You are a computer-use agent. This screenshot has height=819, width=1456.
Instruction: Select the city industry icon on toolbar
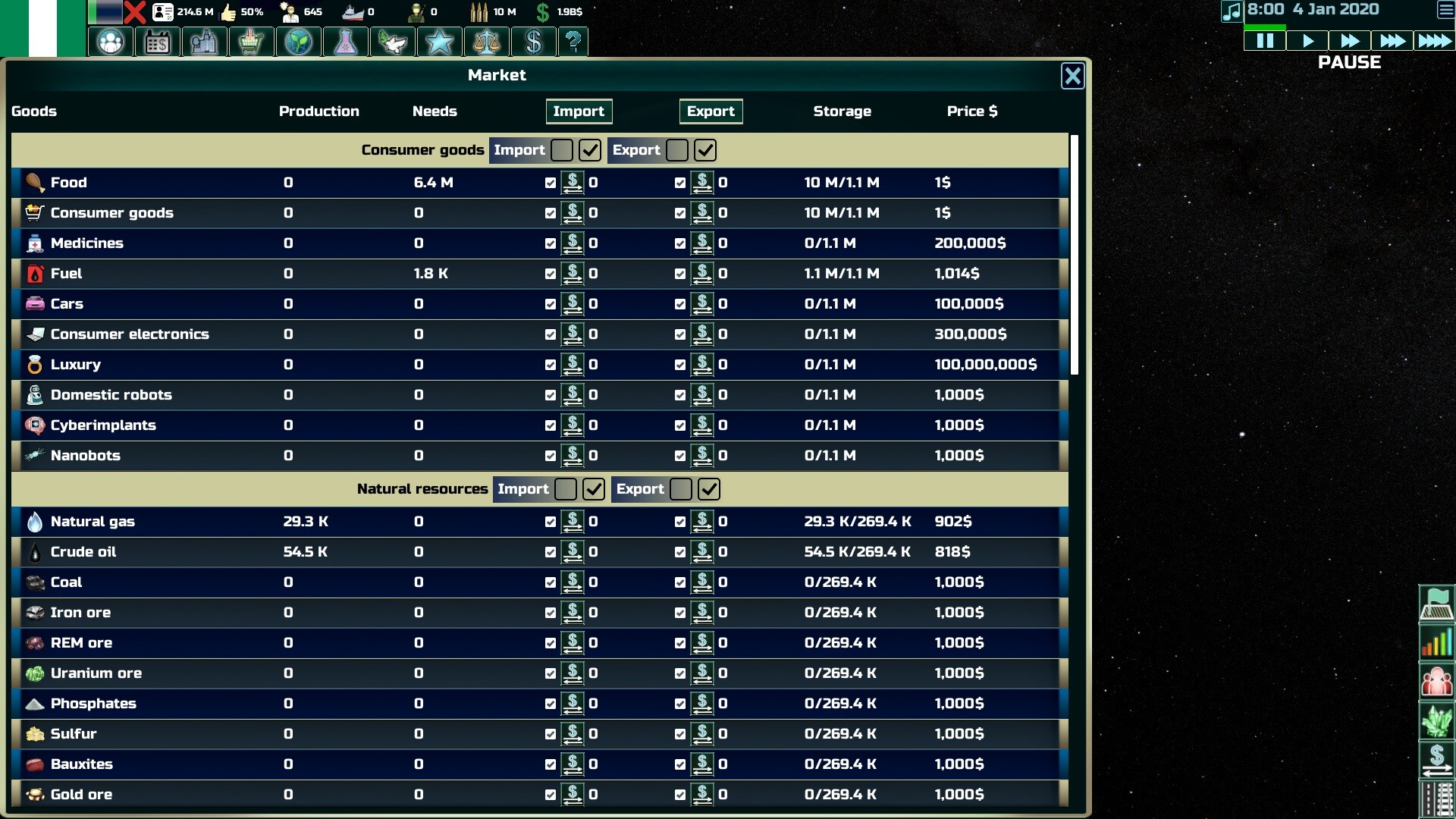click(205, 42)
